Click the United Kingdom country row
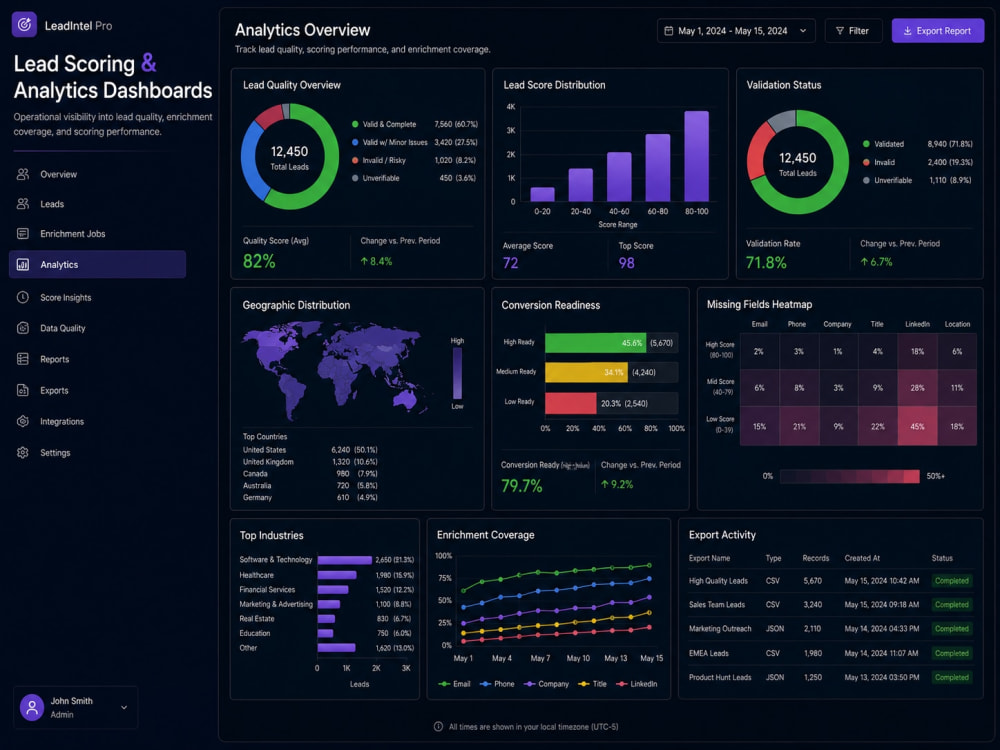The height and width of the screenshot is (750, 1000). click(x=310, y=462)
